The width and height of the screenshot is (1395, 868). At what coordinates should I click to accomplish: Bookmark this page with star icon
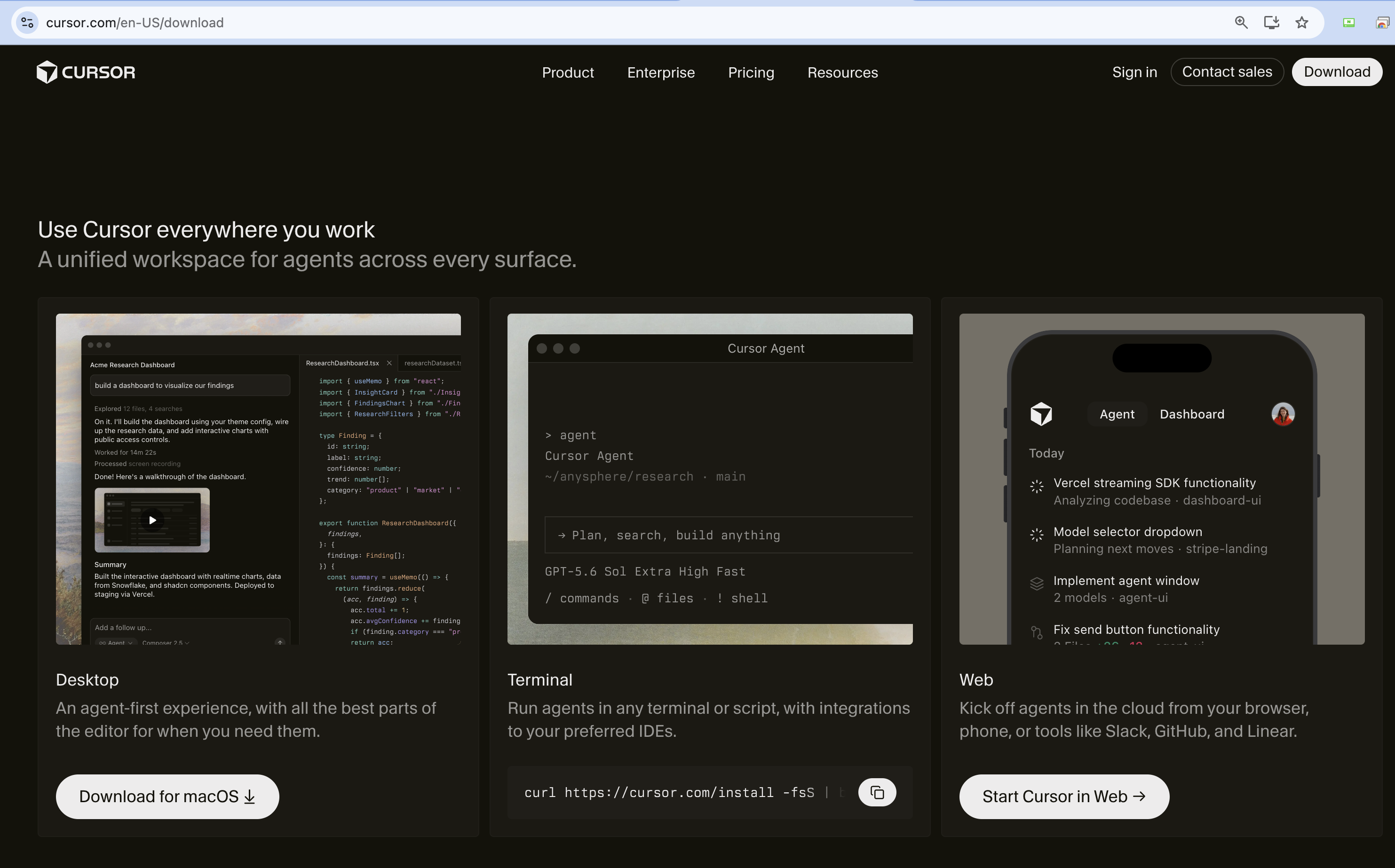pyautogui.click(x=1301, y=23)
